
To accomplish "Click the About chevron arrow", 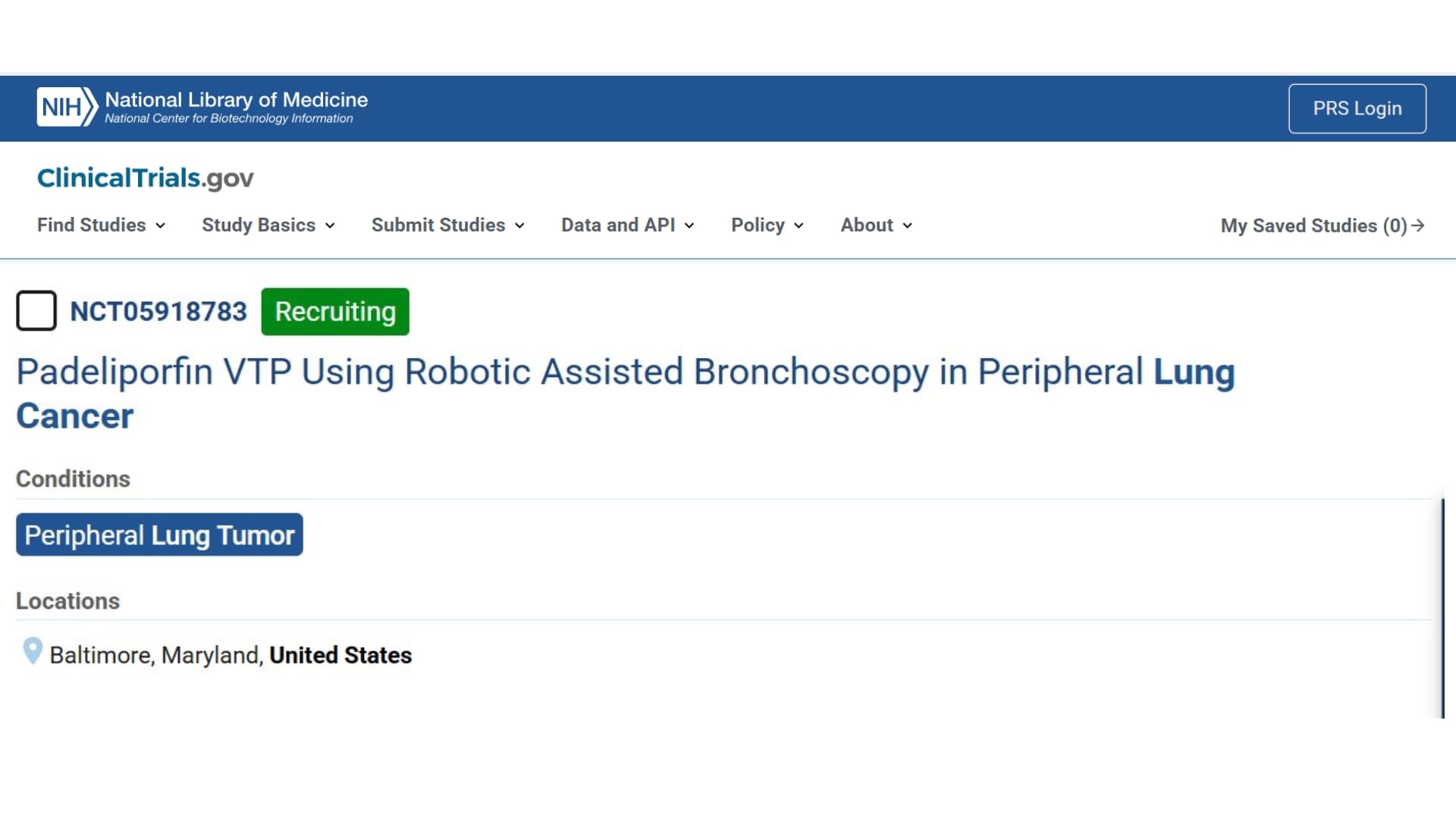I will click(x=908, y=226).
